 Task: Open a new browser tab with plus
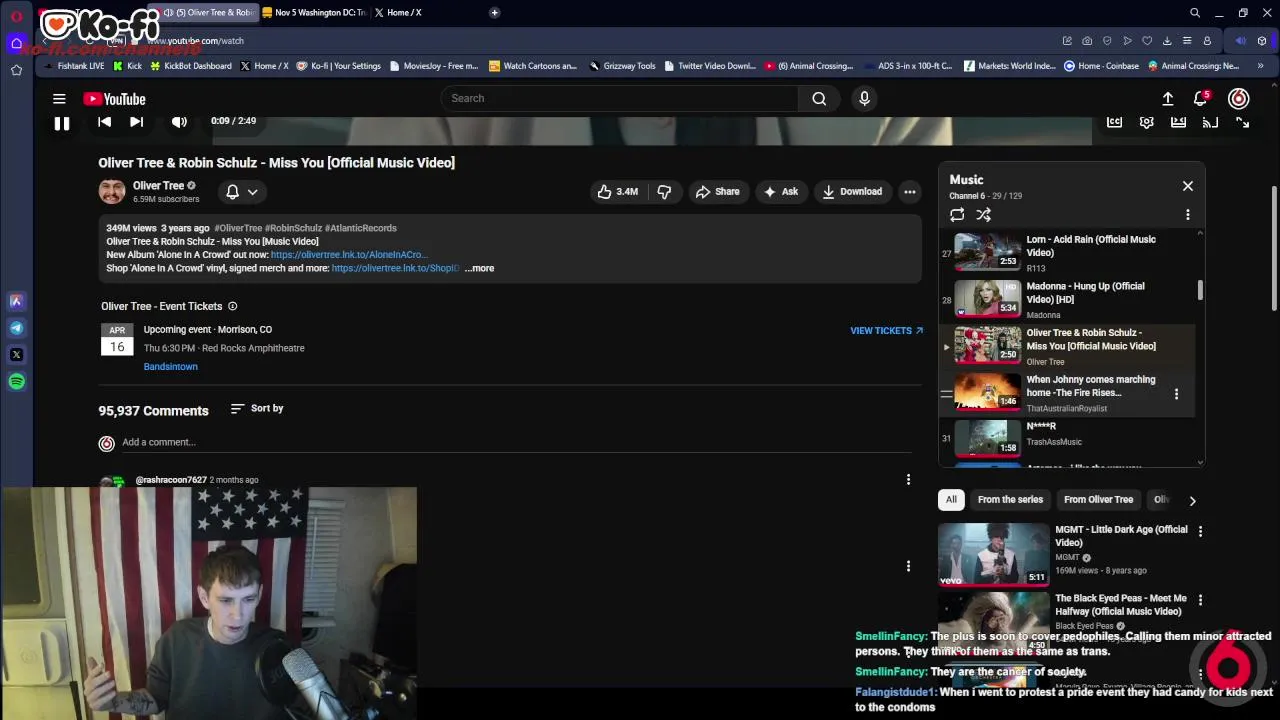pyautogui.click(x=494, y=13)
